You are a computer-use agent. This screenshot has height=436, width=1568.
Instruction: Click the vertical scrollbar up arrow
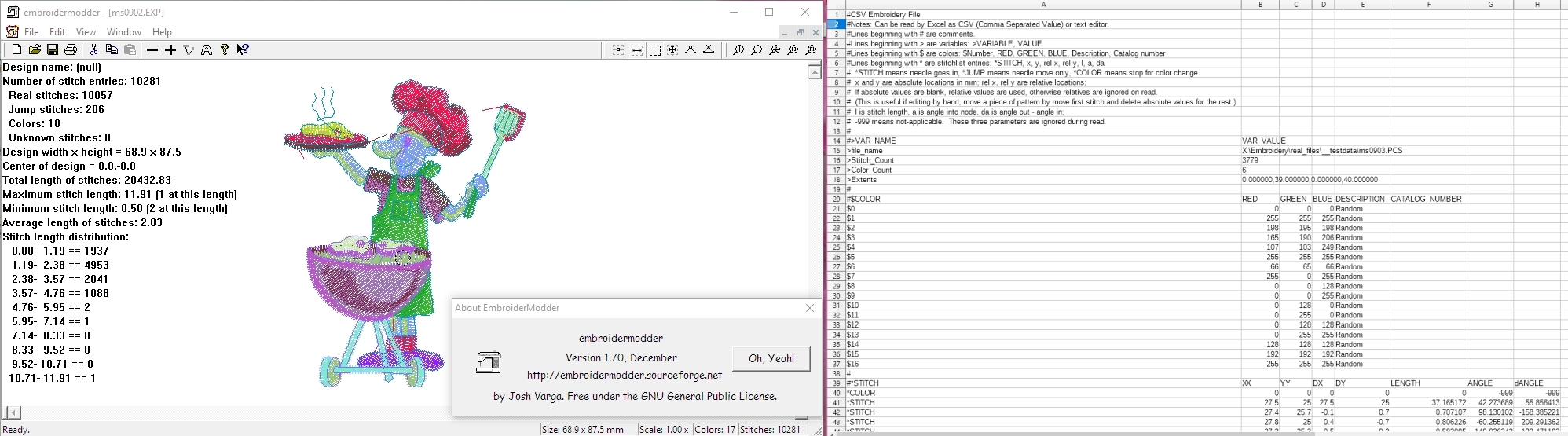[x=815, y=72]
